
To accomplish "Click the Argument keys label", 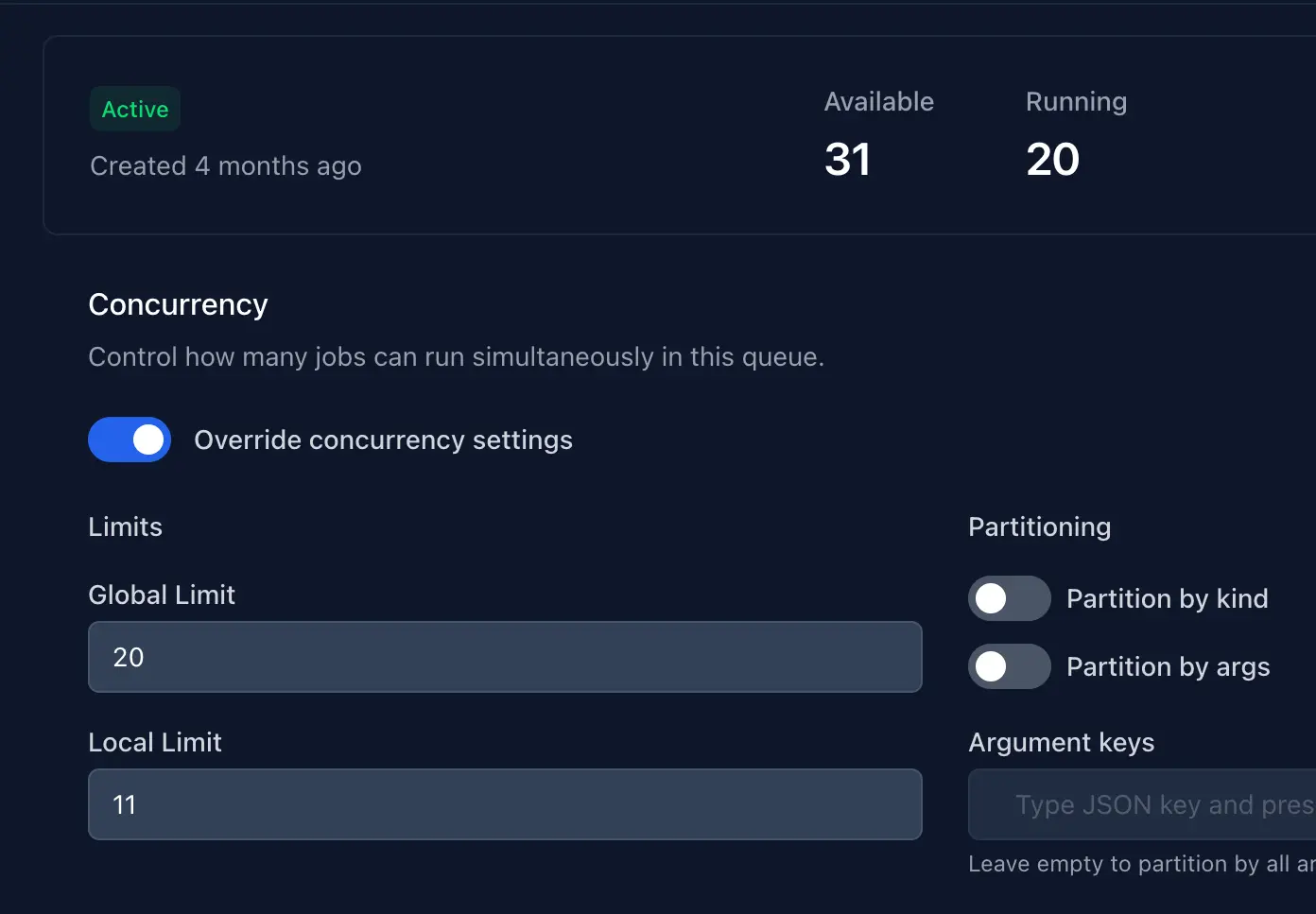I will (x=1061, y=742).
